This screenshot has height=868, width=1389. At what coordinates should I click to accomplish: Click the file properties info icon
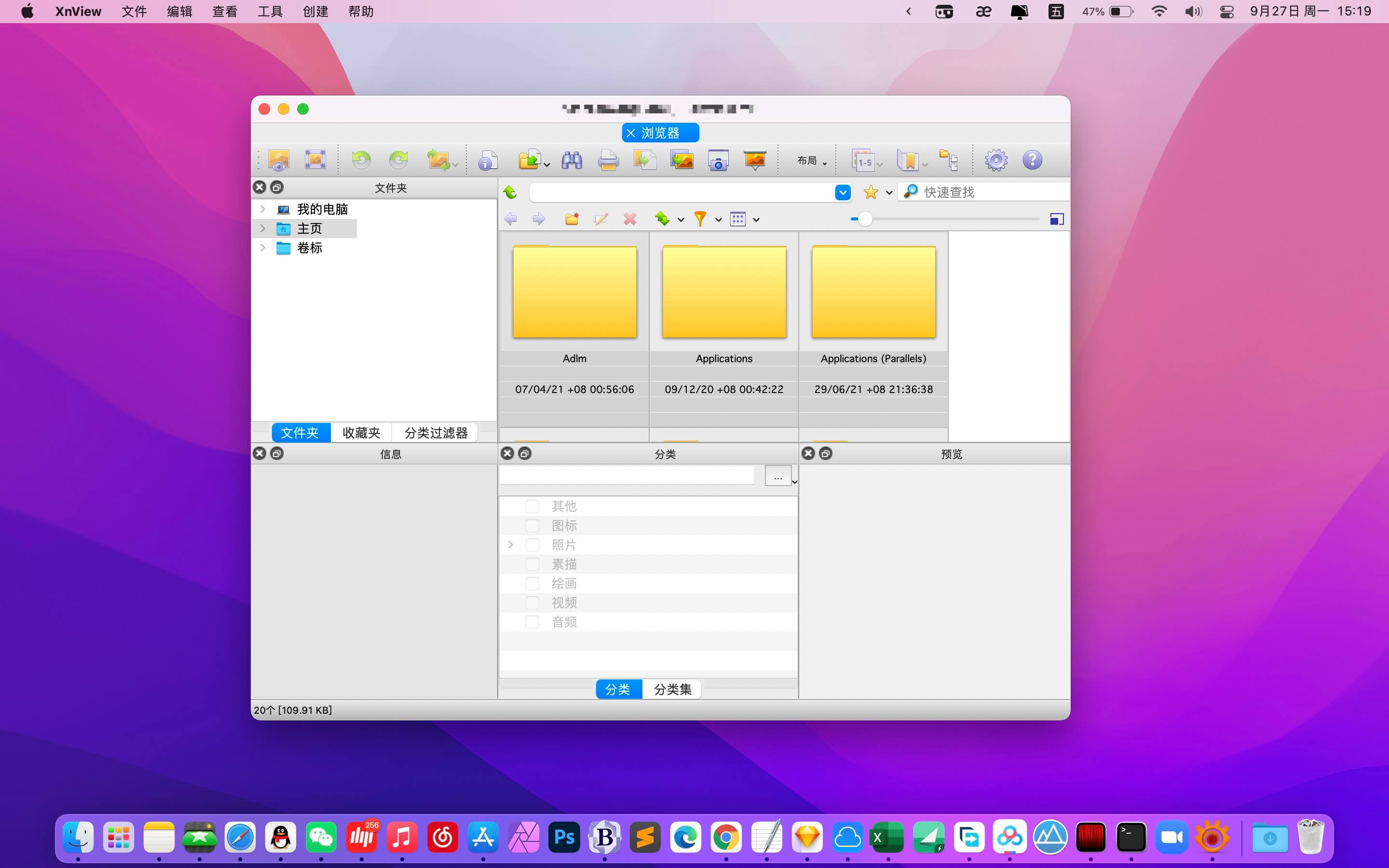(487, 161)
